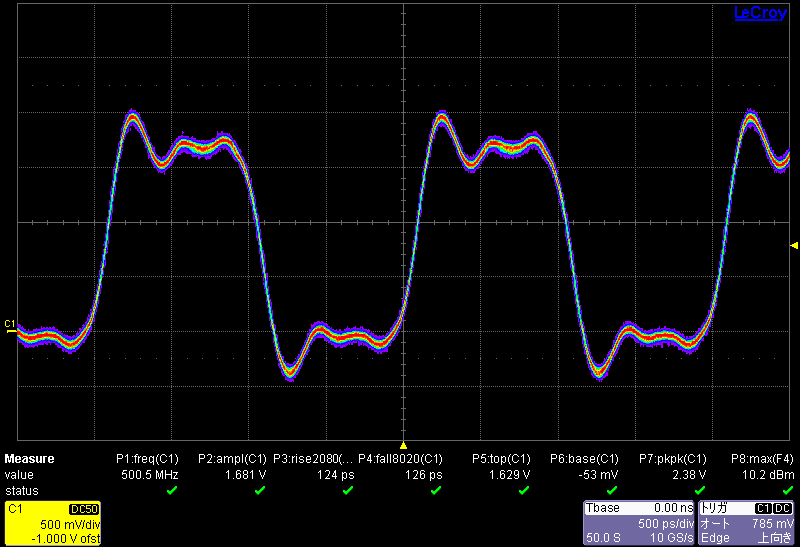
Task: Click the 500 ps/div timebase value
Action: point(666,524)
